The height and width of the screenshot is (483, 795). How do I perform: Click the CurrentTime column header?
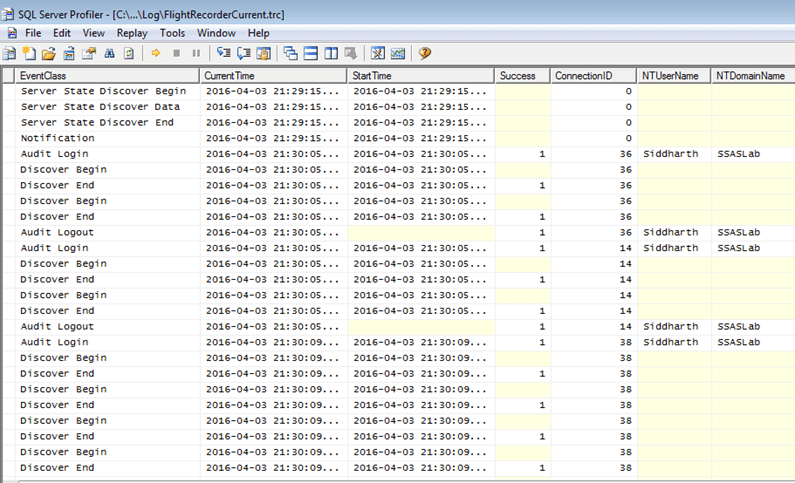point(273,76)
